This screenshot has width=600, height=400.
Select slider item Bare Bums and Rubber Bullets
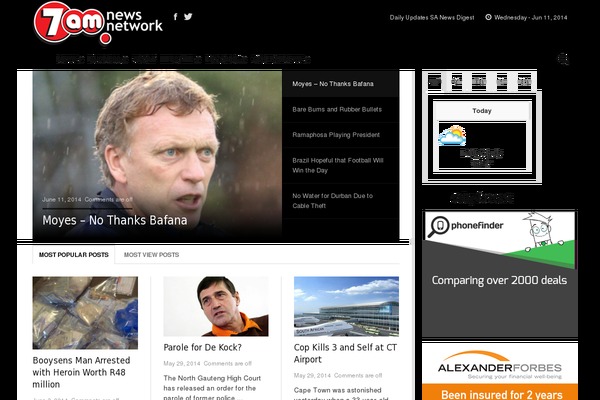click(x=340, y=109)
